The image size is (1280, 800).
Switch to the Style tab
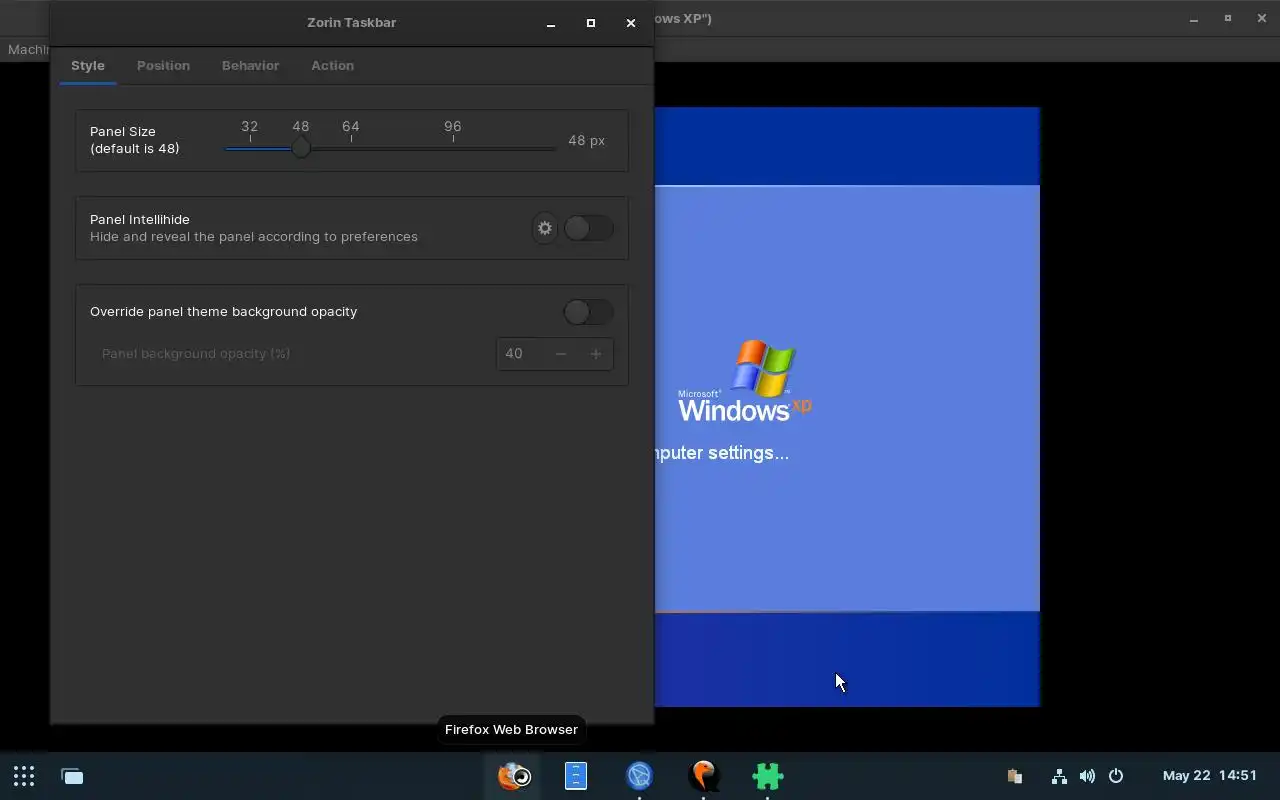88,65
